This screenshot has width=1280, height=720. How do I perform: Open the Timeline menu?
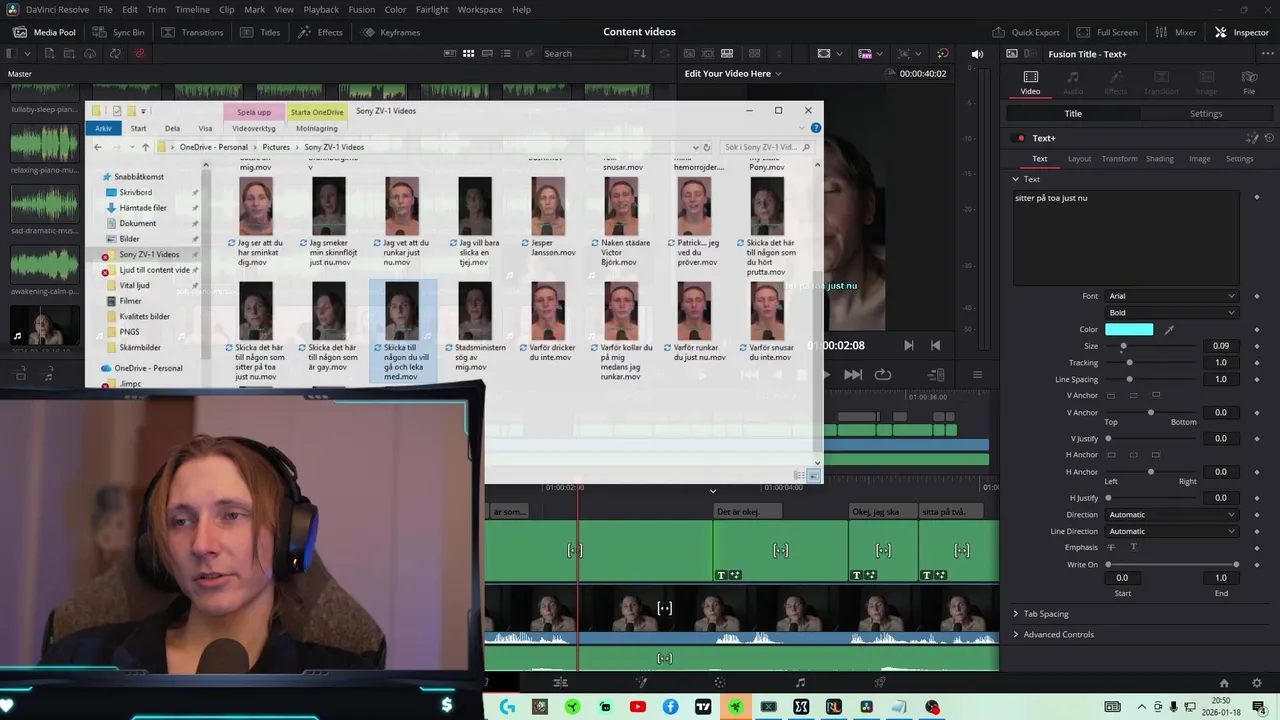[192, 9]
